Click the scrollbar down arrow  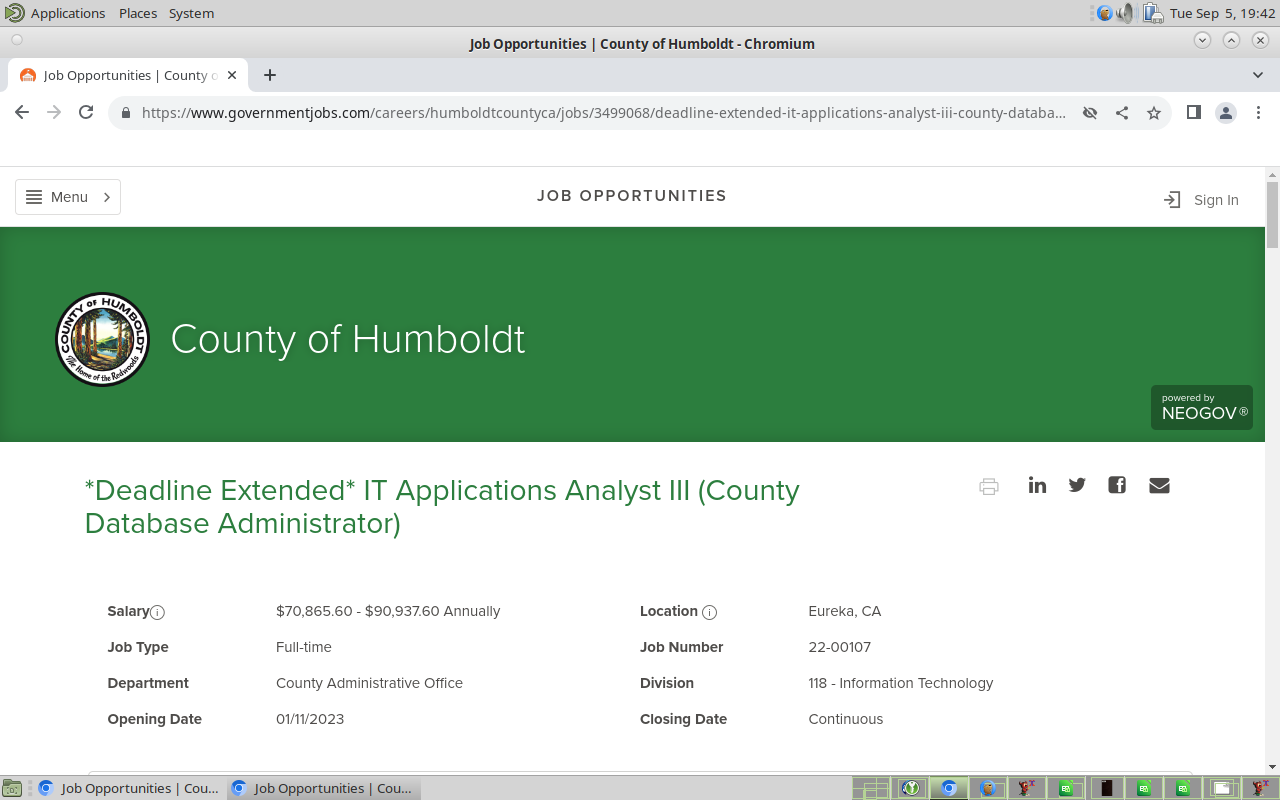(x=1272, y=766)
